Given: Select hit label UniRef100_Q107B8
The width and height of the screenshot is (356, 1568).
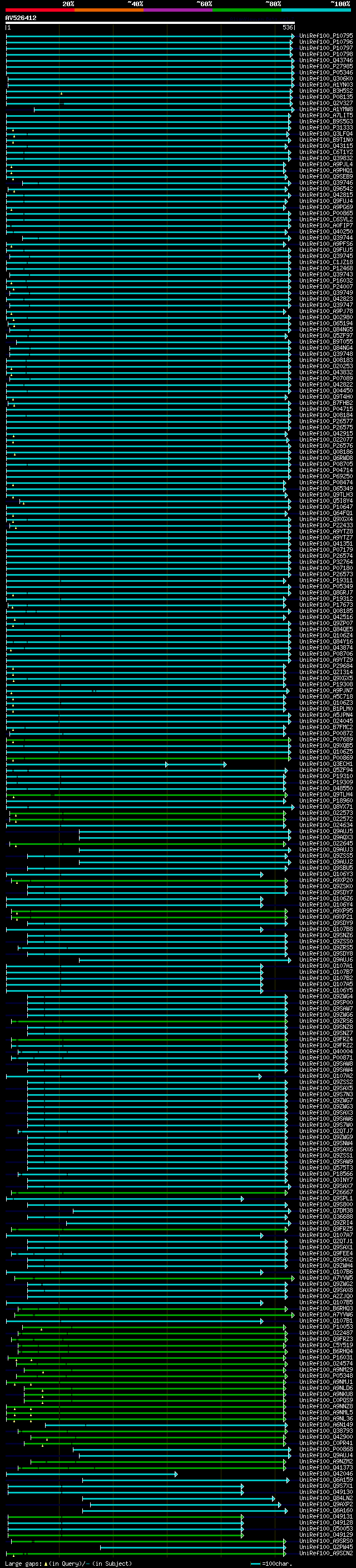Looking at the screenshot, I should coord(326,929).
